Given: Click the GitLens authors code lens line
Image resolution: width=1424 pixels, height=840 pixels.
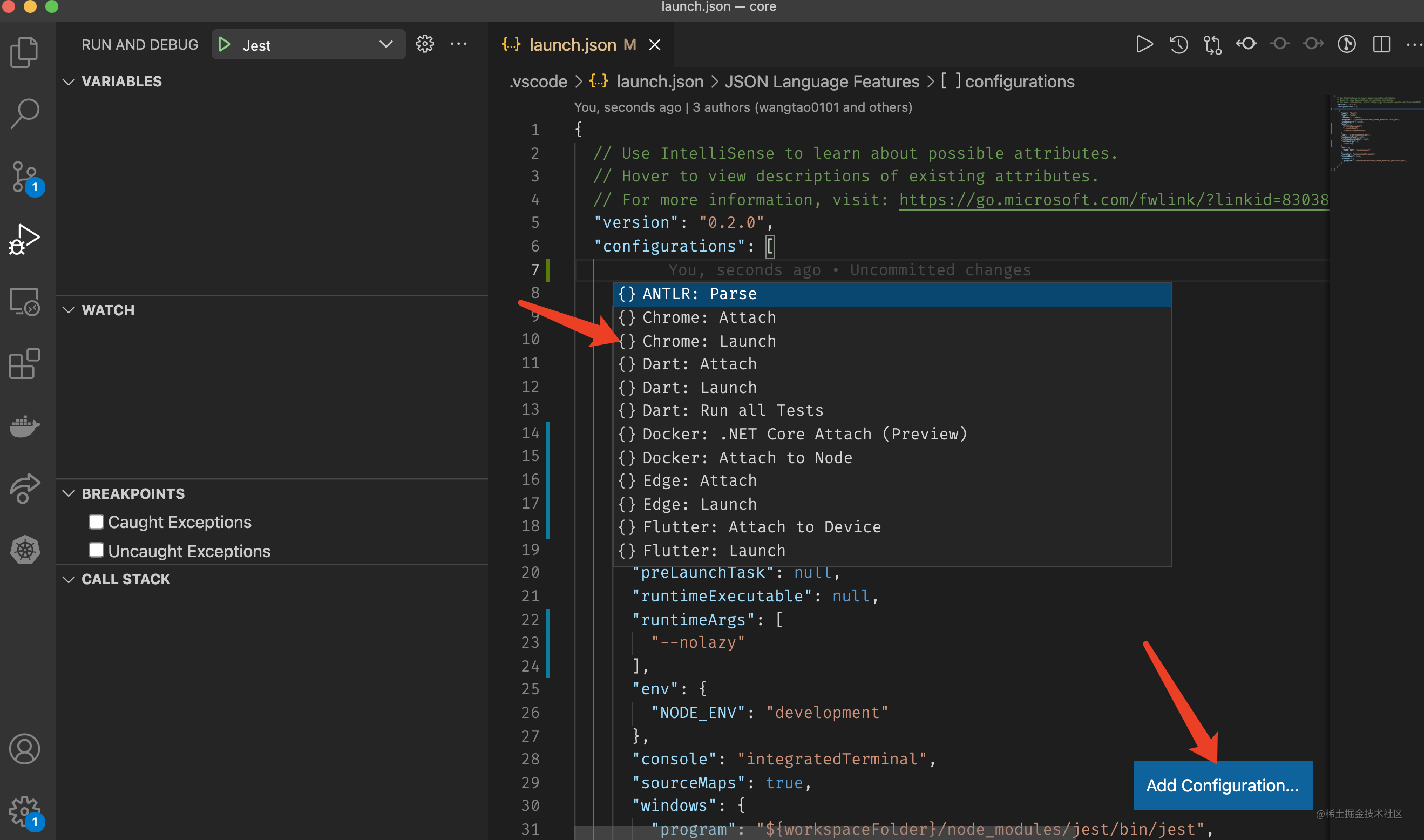Looking at the screenshot, I should click(x=743, y=107).
